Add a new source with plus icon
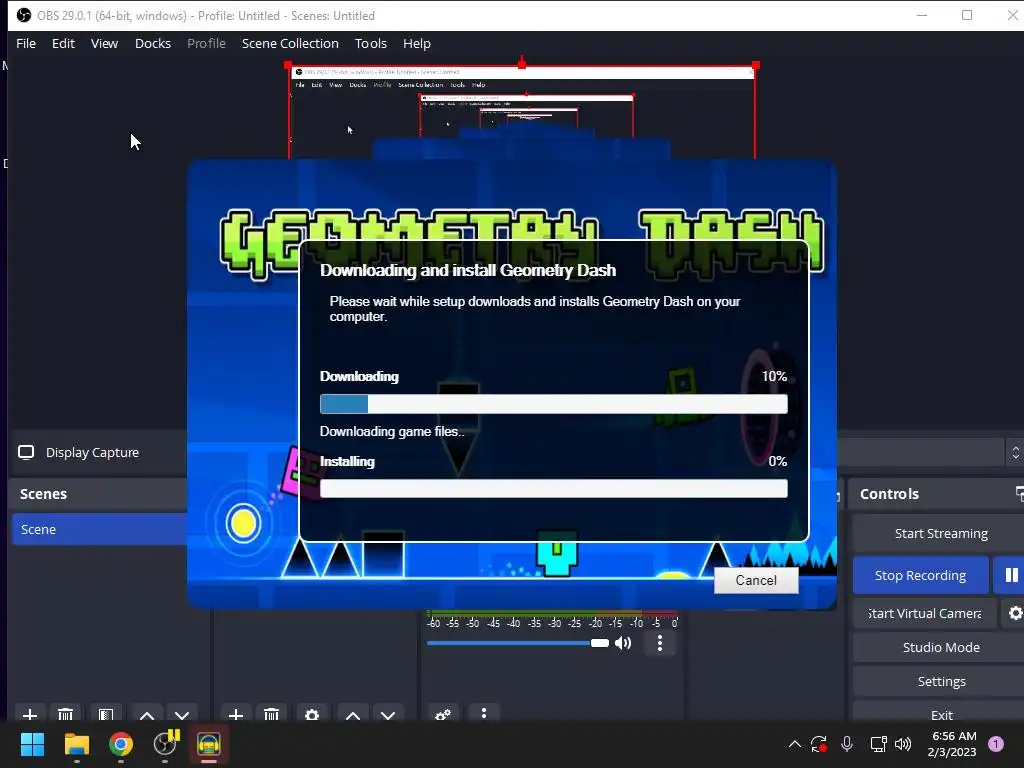The image size is (1024, 768). tap(236, 714)
